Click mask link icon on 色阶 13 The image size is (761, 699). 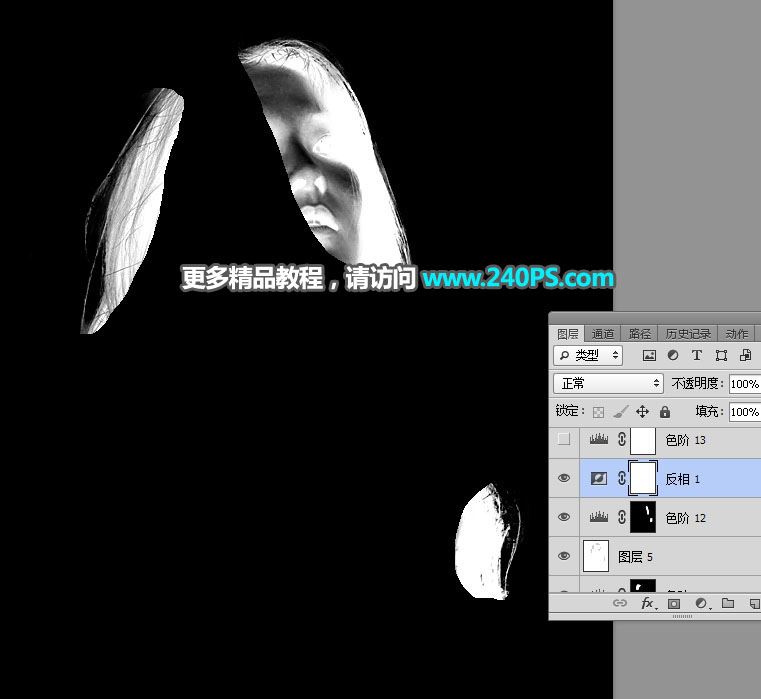pos(621,439)
